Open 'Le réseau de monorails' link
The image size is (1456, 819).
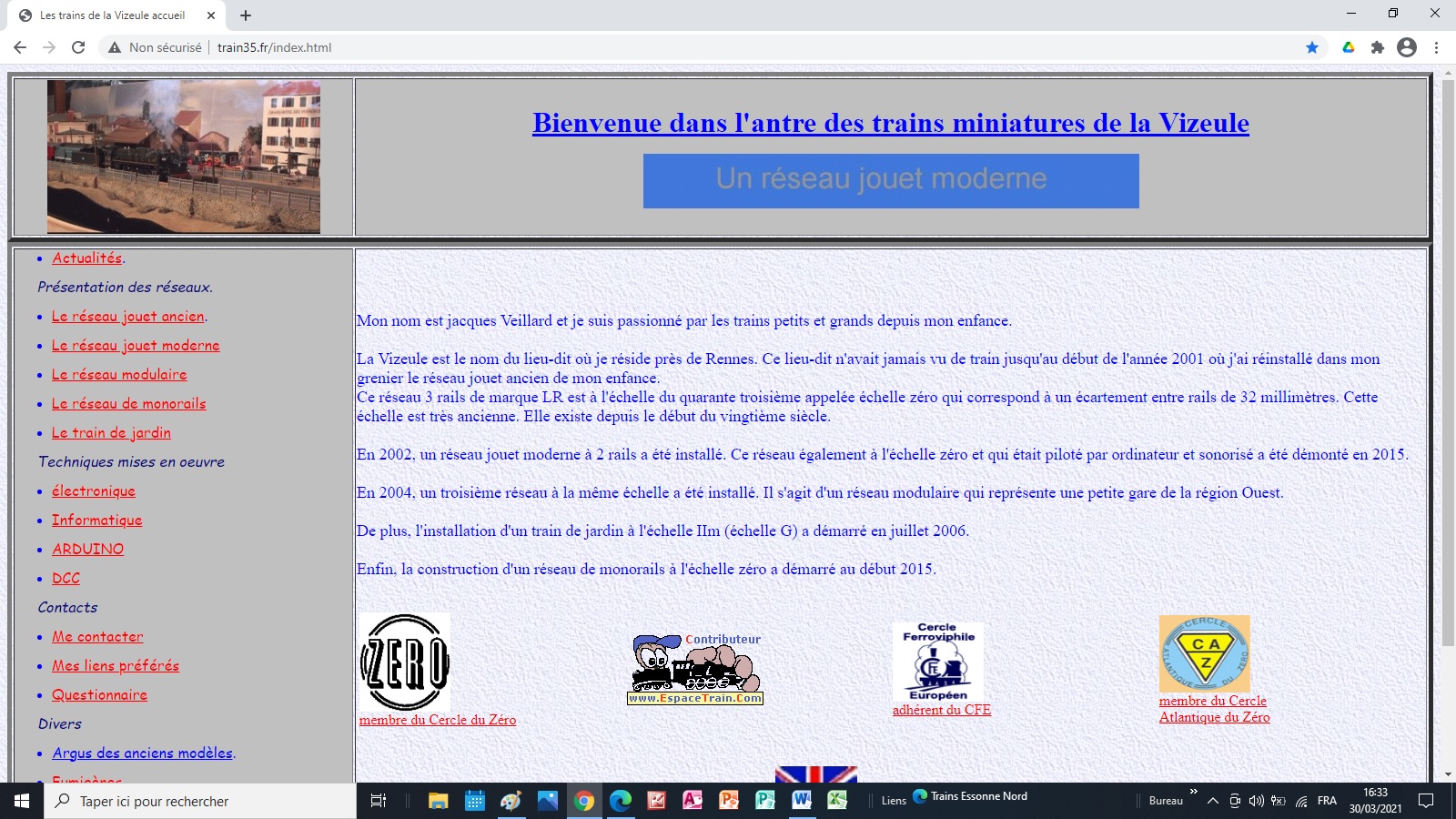(x=129, y=404)
